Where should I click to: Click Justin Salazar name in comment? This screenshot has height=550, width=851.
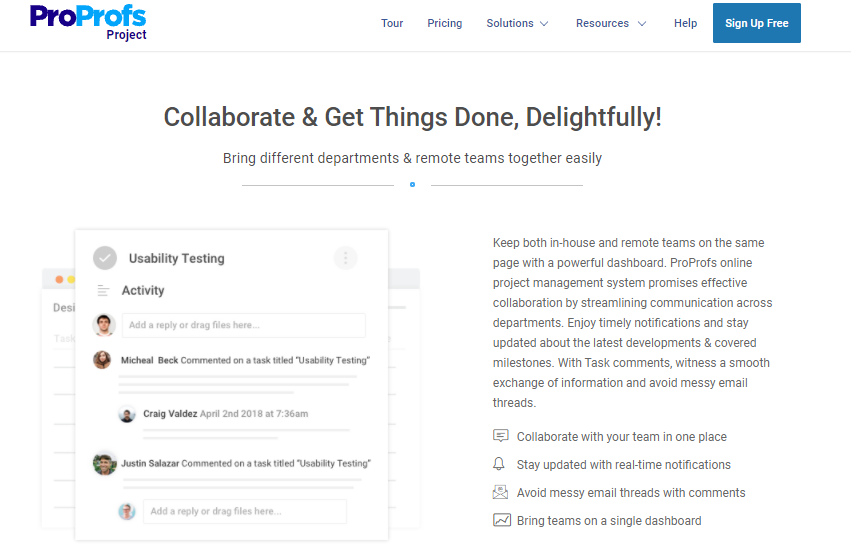coord(150,463)
